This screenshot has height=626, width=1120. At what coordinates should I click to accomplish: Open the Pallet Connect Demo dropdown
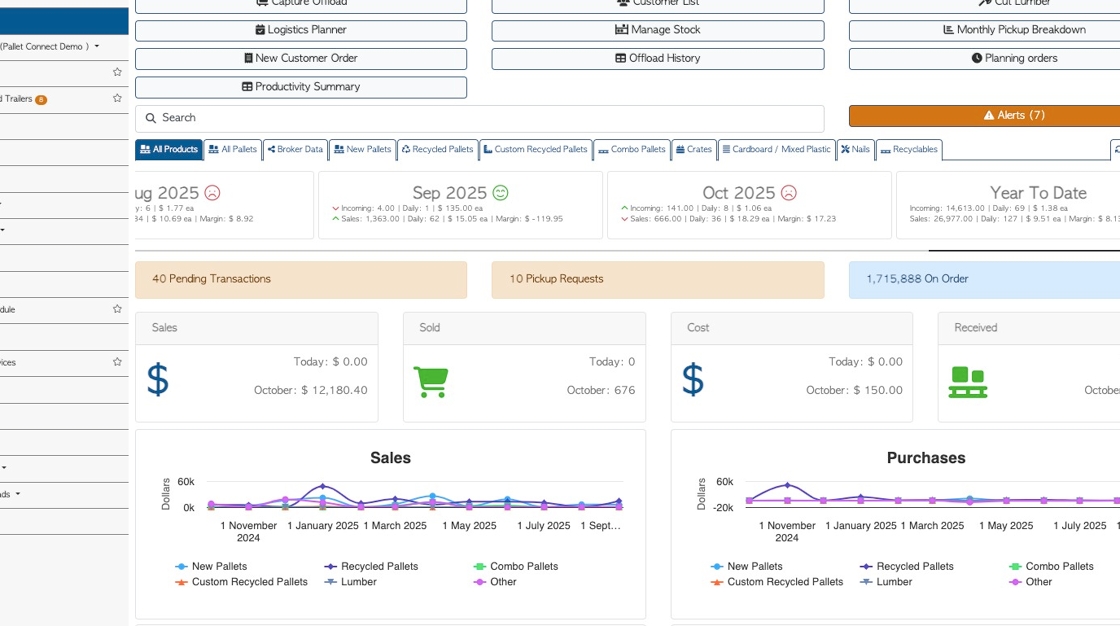click(x=51, y=46)
